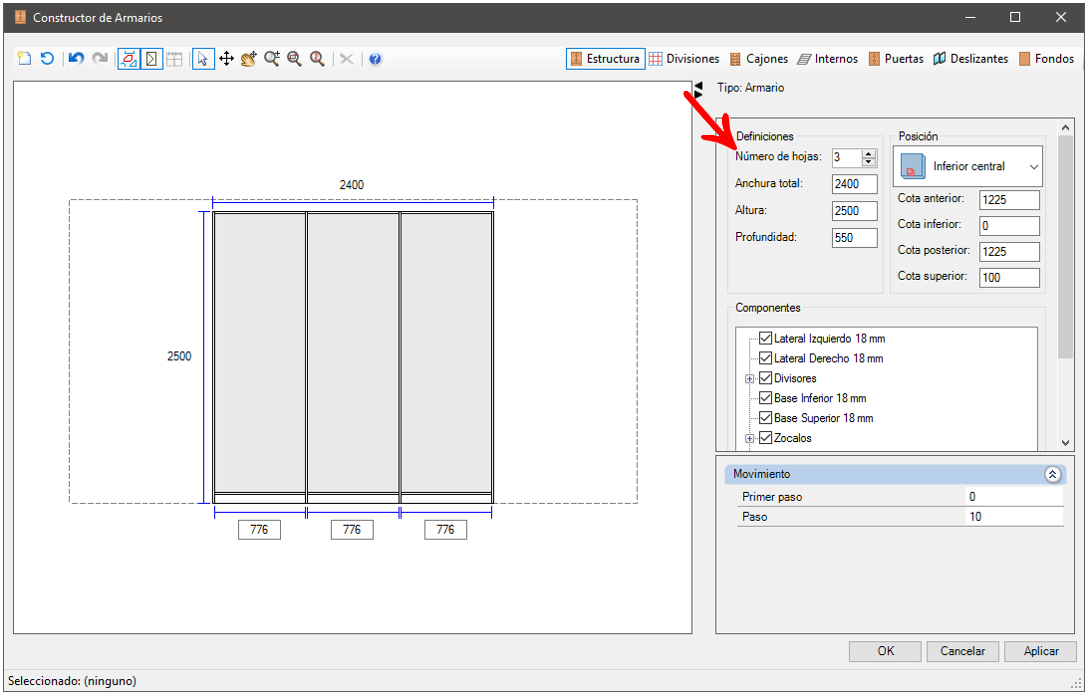The height and width of the screenshot is (697, 1088).
Task: Select the Base Superior 18 mm tree label
Action: (824, 418)
